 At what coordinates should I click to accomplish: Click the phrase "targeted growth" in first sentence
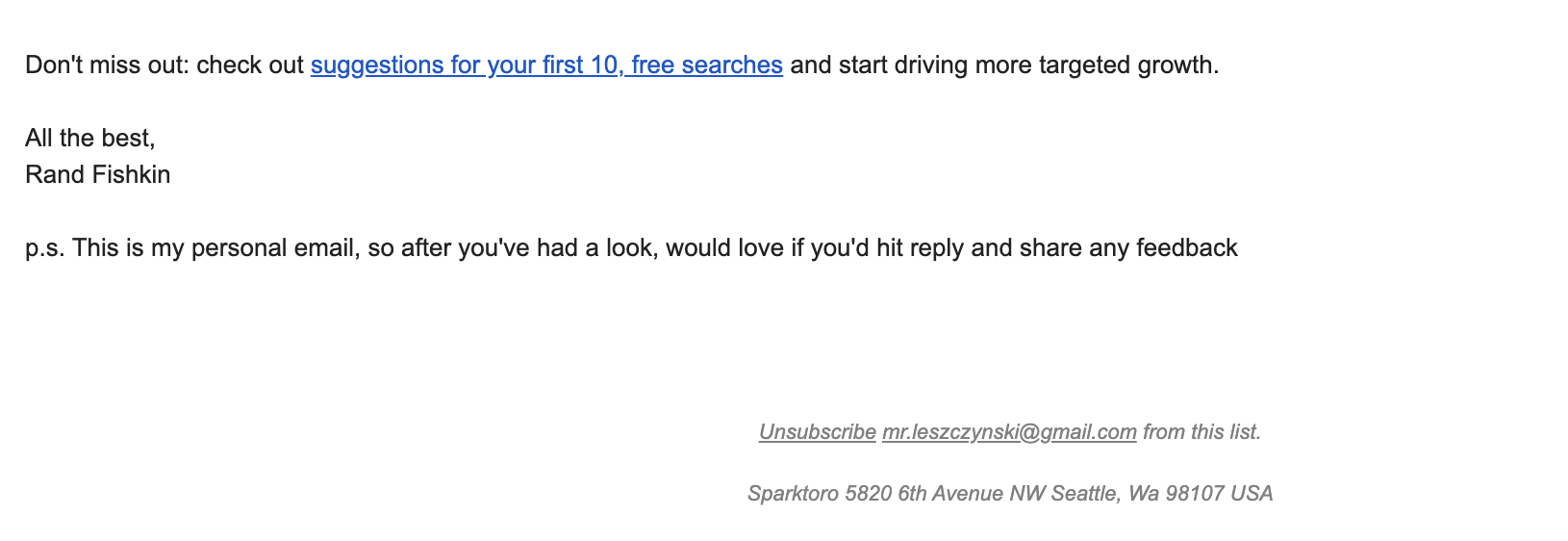point(1125,65)
